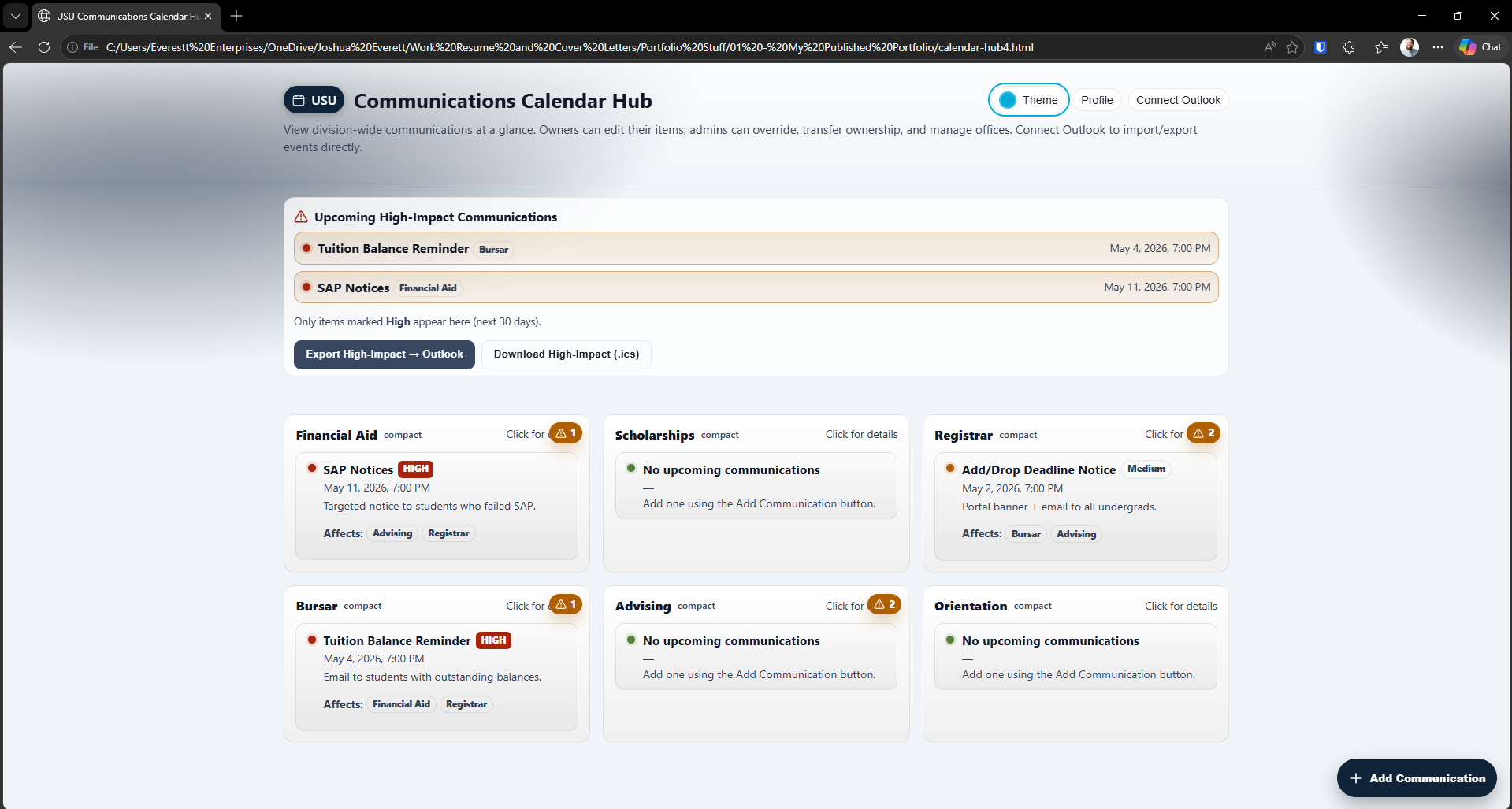Click the Registrar tag under Tuition Balance Reminder card
1512x809 pixels.
click(466, 704)
